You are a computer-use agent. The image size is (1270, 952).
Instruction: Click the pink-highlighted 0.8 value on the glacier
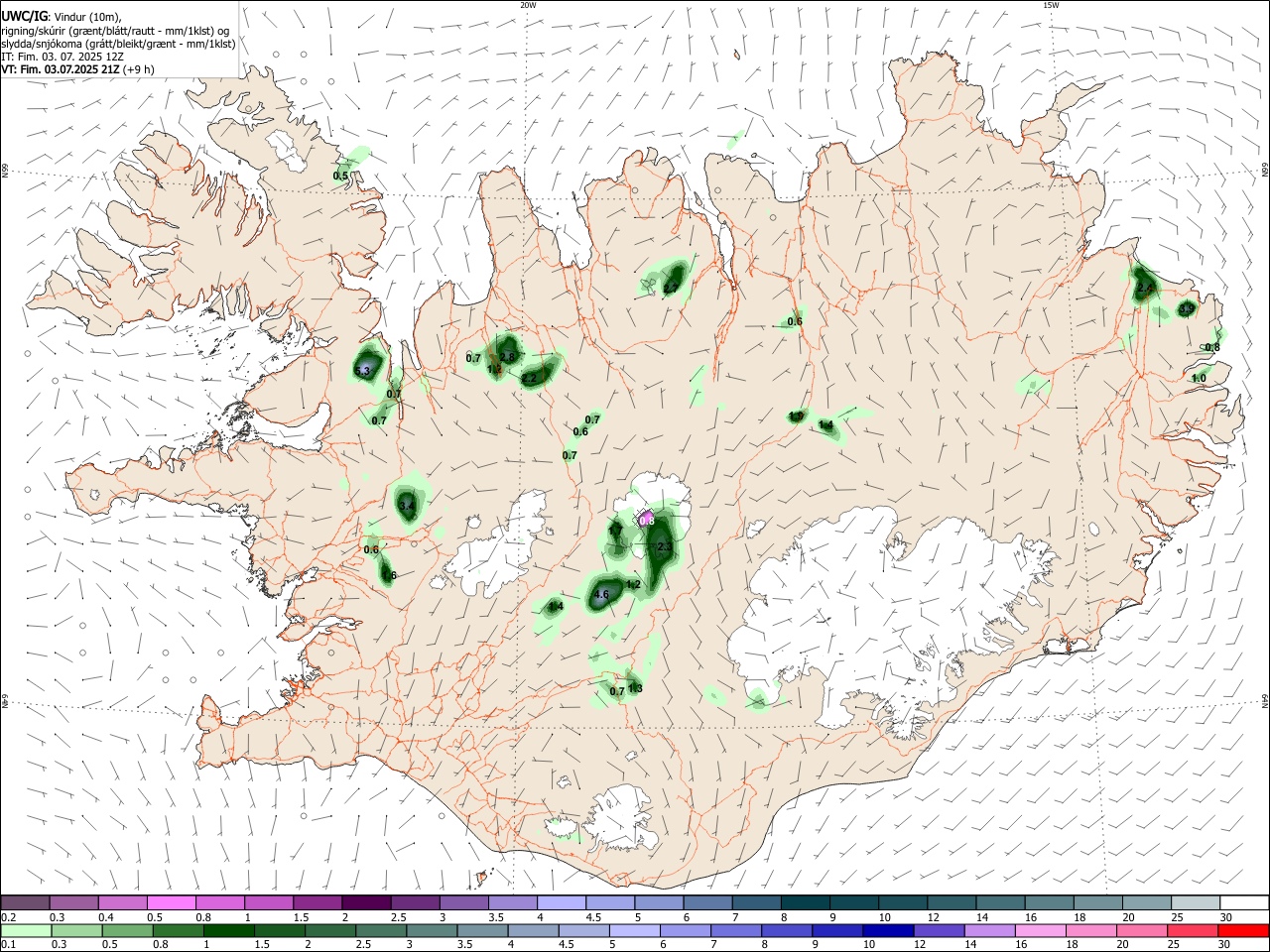[647, 520]
